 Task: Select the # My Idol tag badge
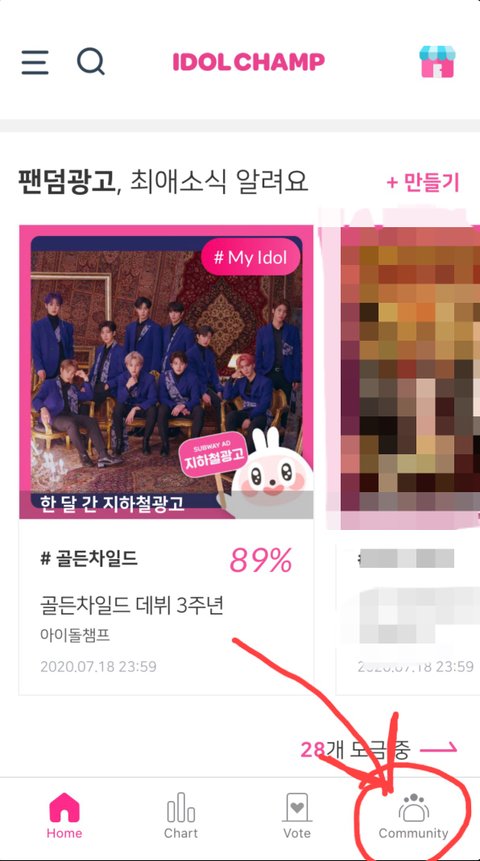pyautogui.click(x=252, y=257)
